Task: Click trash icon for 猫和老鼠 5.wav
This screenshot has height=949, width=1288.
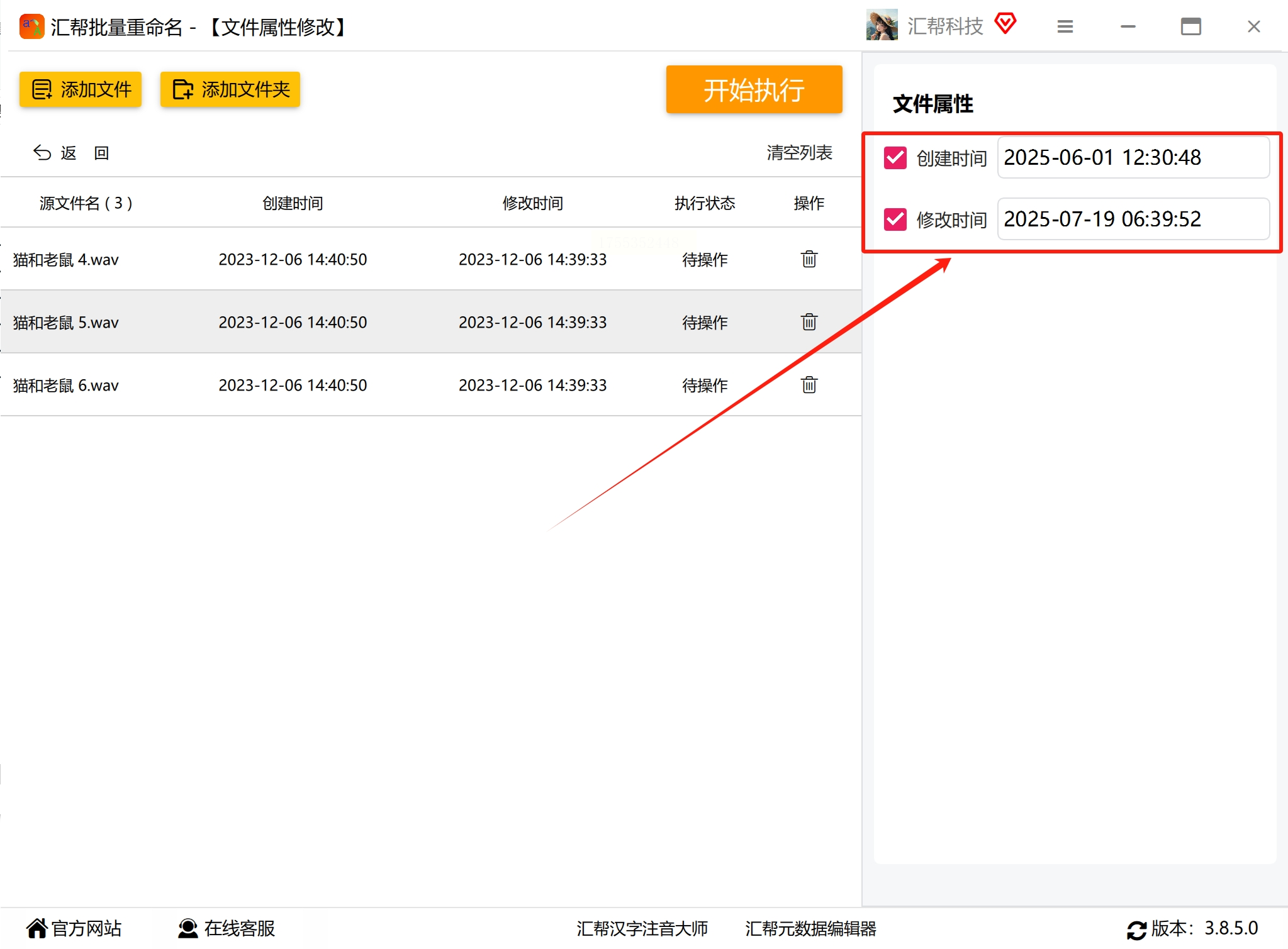Action: (809, 322)
